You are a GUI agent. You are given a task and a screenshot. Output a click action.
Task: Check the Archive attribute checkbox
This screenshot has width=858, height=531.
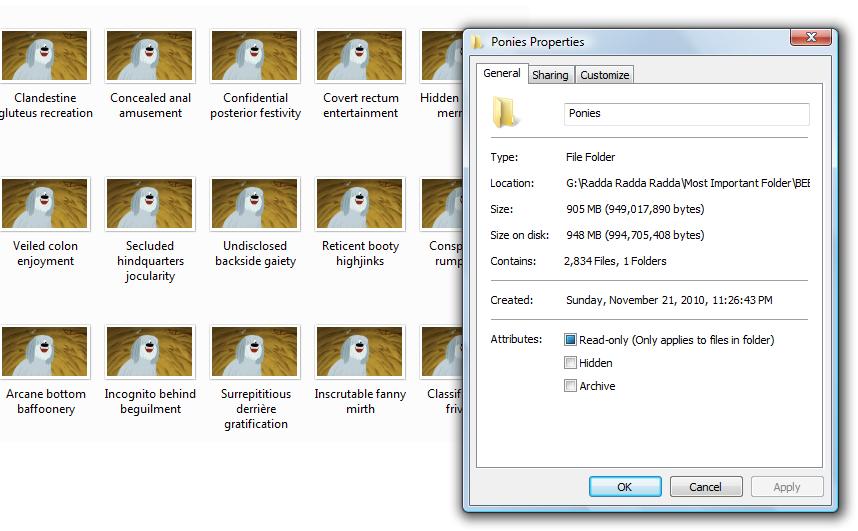(571, 386)
